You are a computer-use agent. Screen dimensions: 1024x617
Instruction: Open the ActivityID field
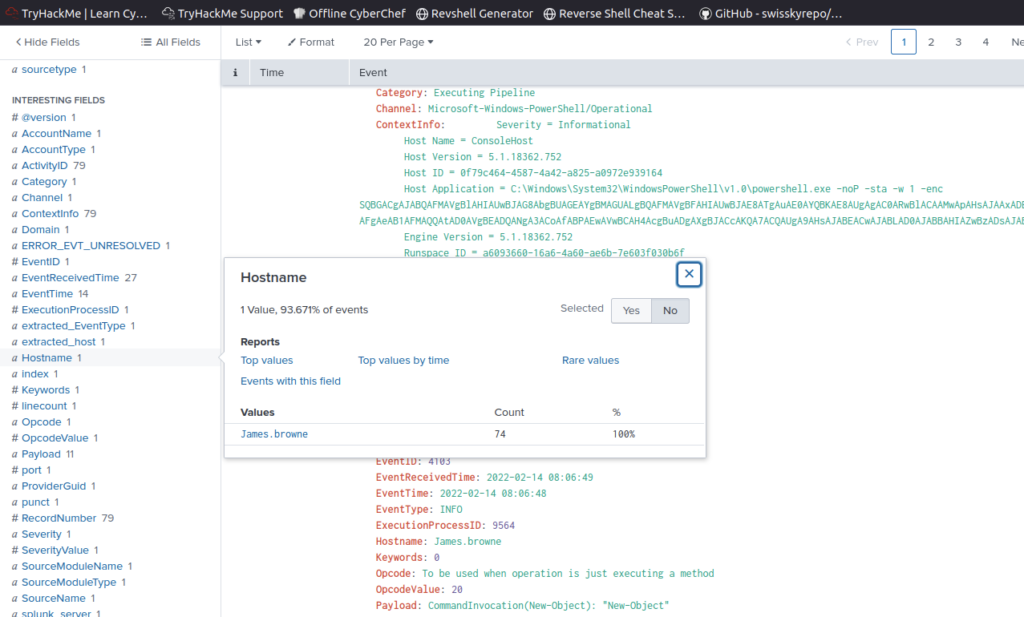point(44,165)
